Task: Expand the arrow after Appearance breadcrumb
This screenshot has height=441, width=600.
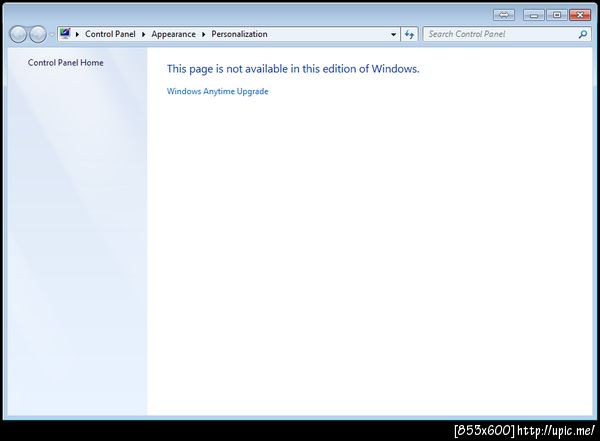Action: (x=204, y=34)
